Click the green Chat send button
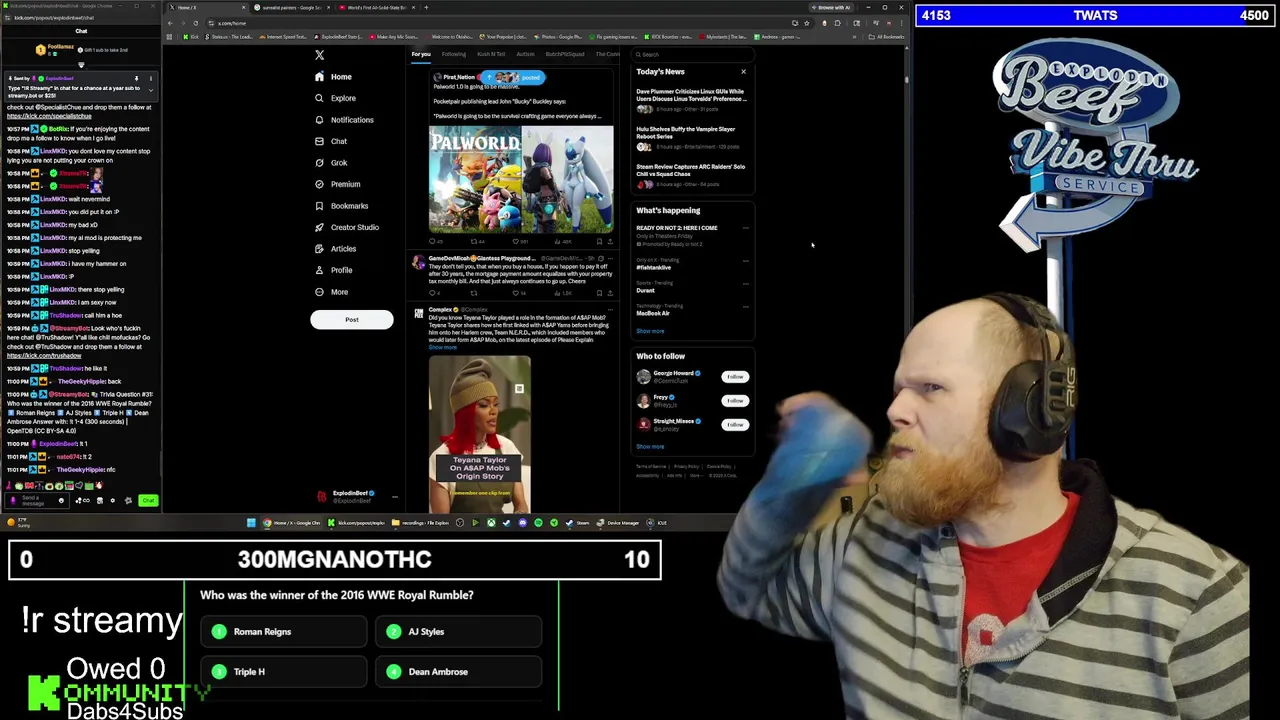The image size is (1280, 720). tap(148, 500)
